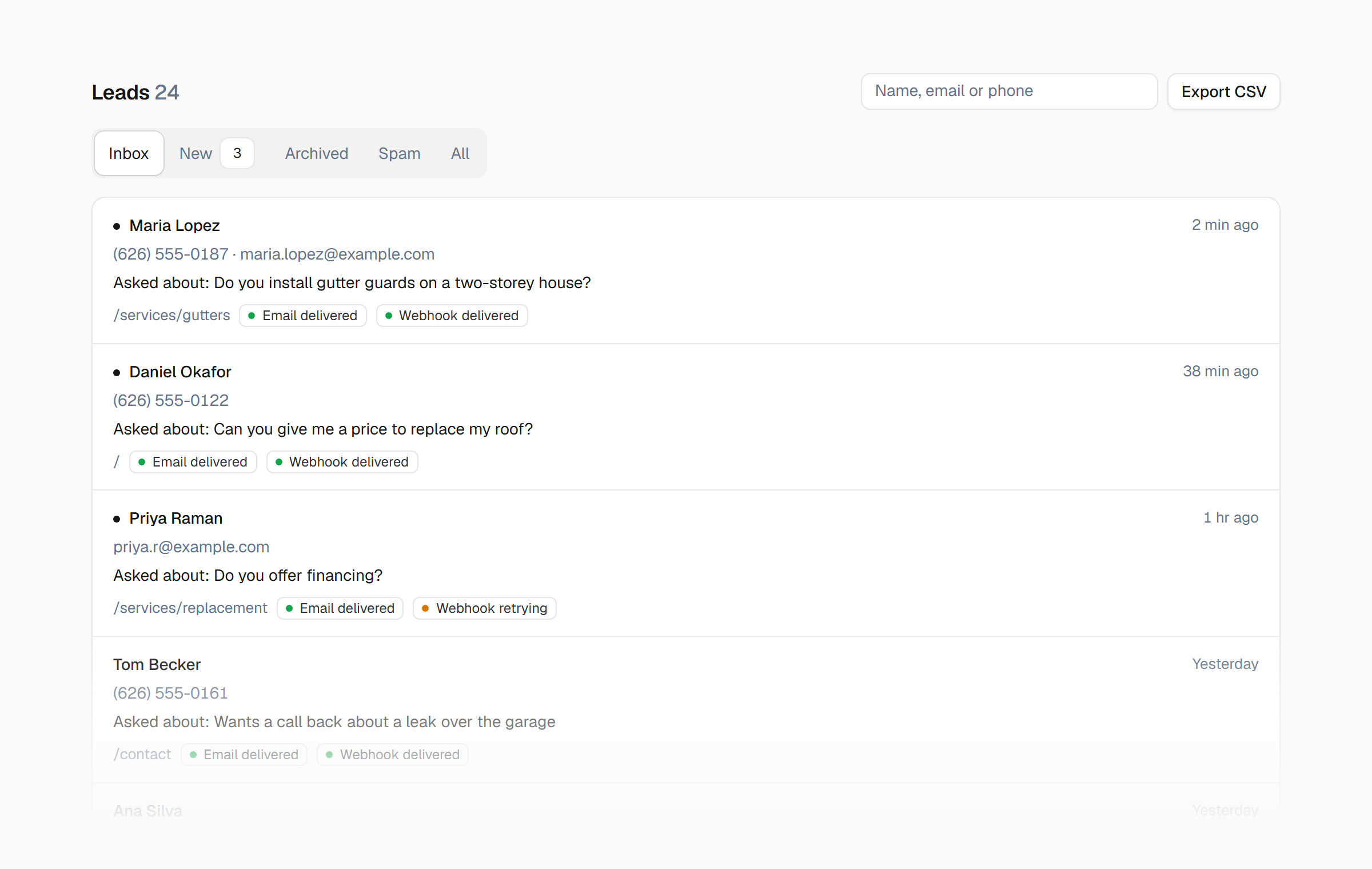This screenshot has height=869, width=1372.
Task: Click the Webhook retrying badge
Action: click(484, 608)
